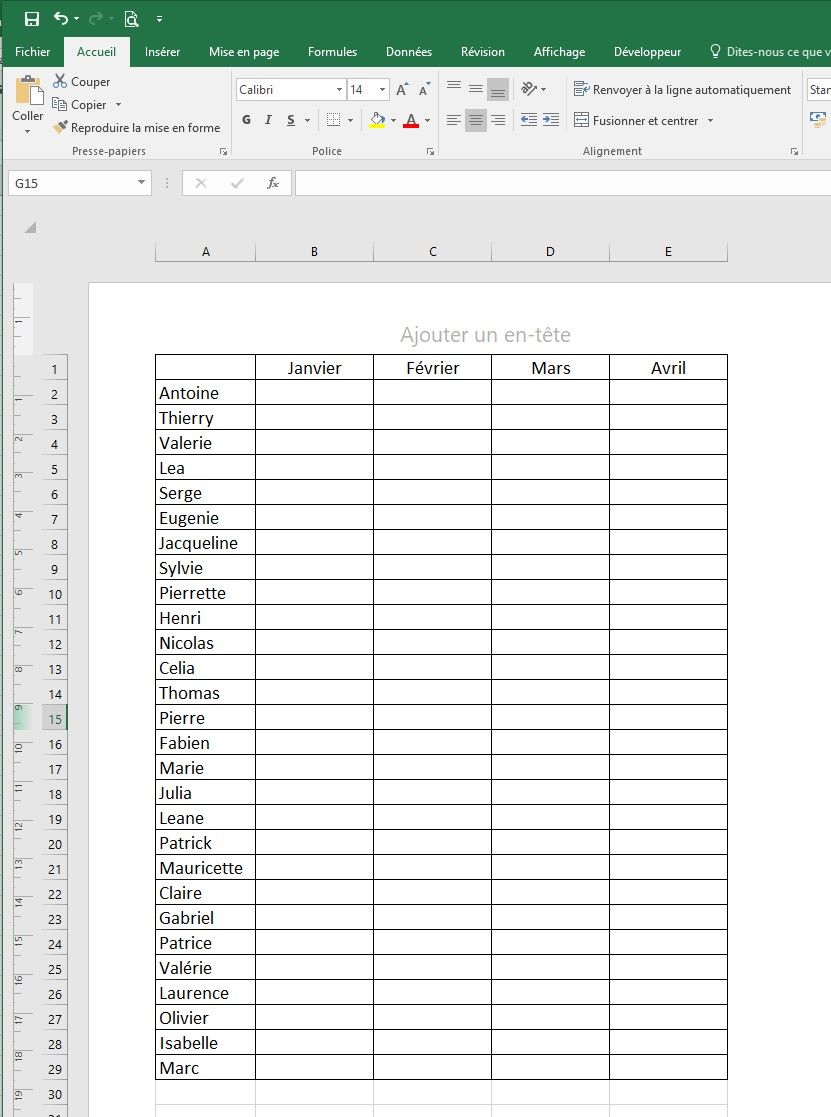Apply the red font color swatch
The image size is (831, 1117).
pyautogui.click(x=411, y=121)
